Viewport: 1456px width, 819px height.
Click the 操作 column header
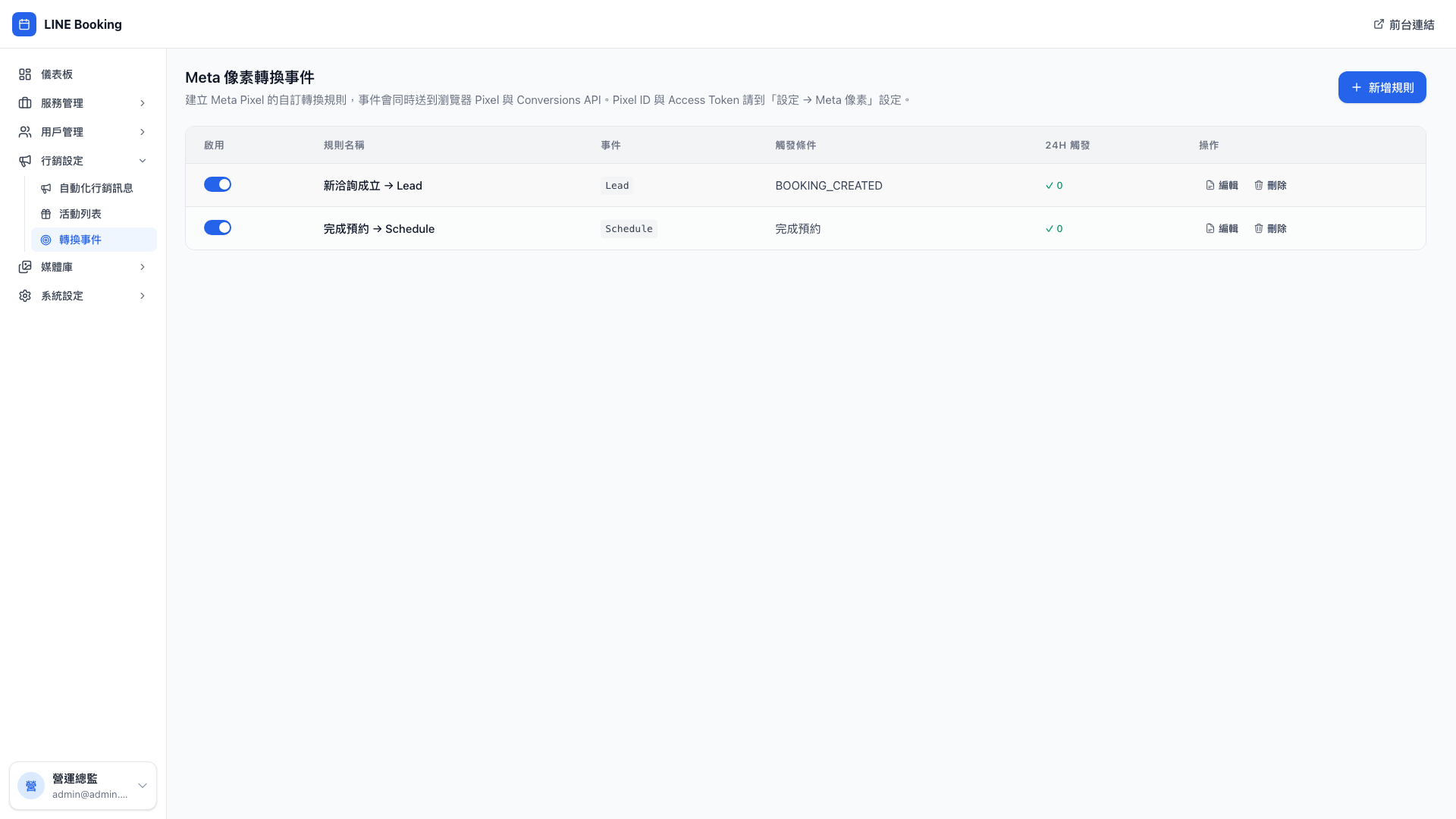(1209, 145)
